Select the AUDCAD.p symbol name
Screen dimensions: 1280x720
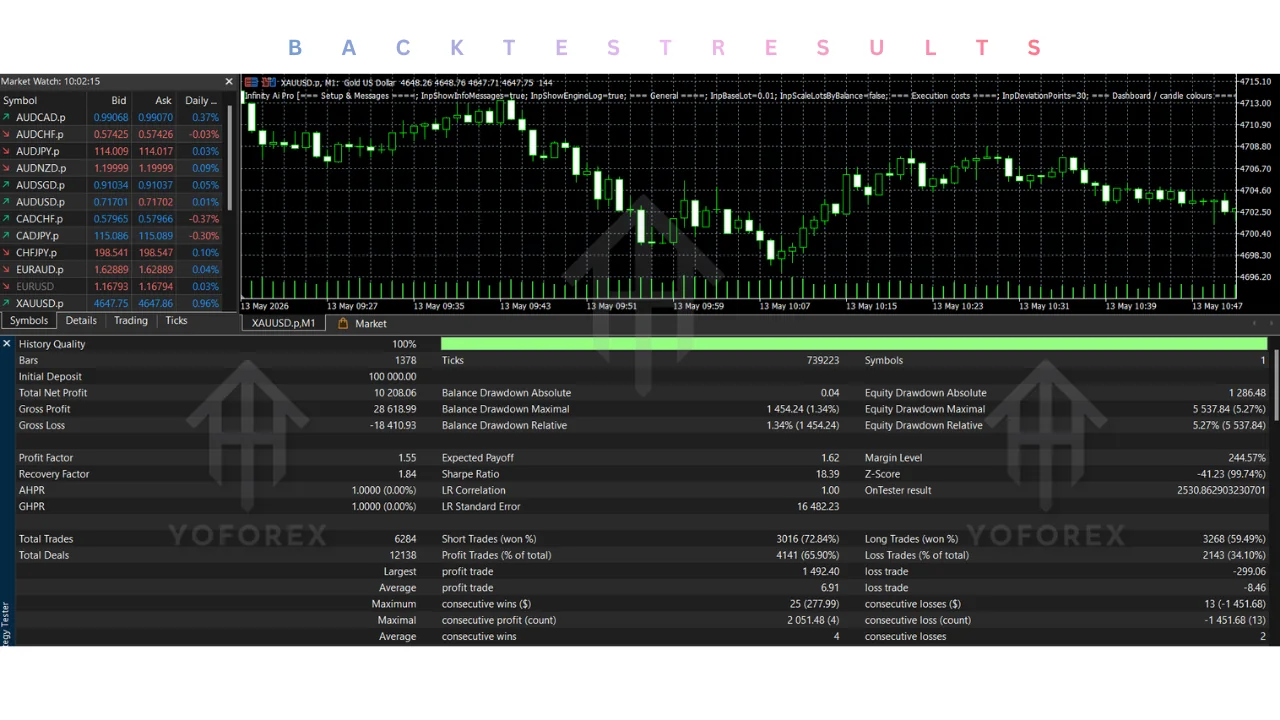point(40,117)
